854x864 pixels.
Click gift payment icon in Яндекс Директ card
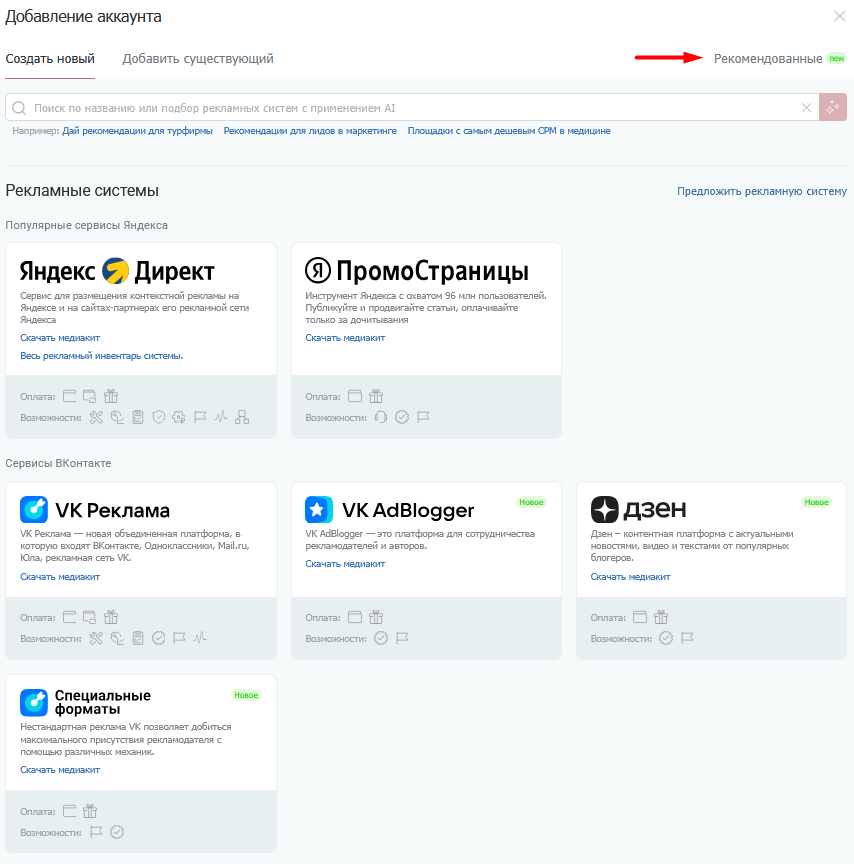111,396
